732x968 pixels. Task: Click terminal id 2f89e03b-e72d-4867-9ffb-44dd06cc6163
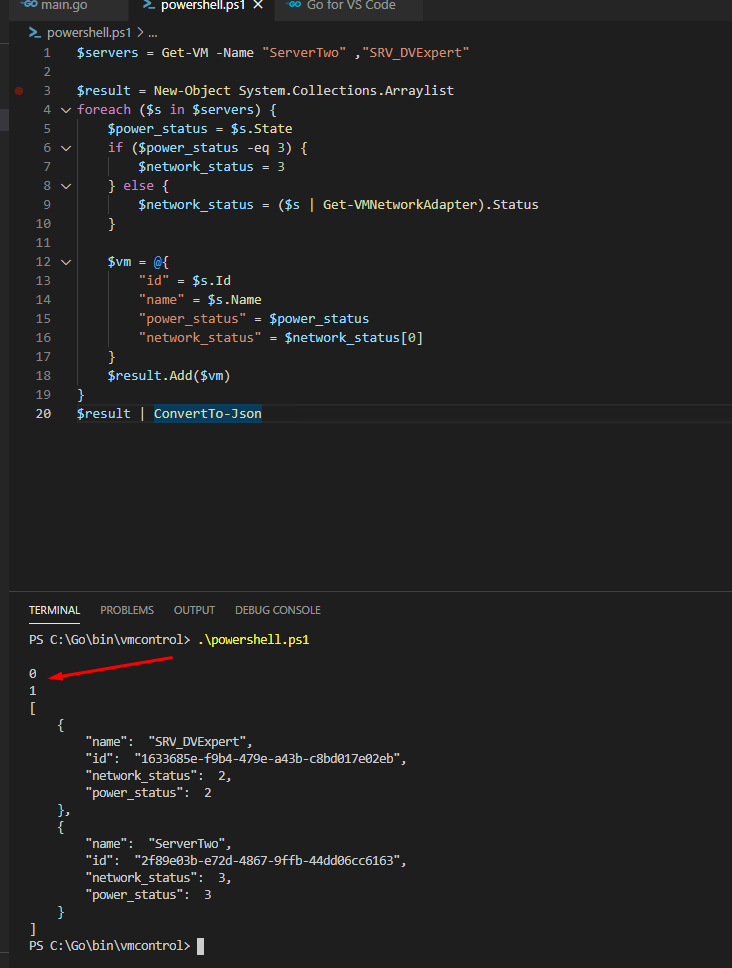click(x=267, y=861)
